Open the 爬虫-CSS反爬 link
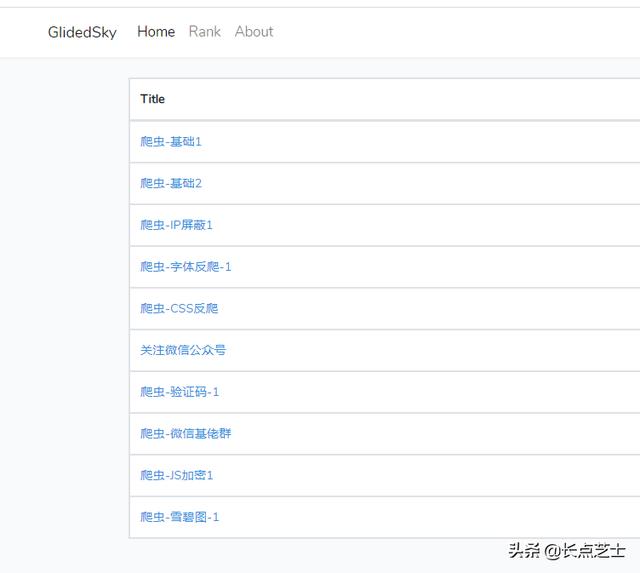This screenshot has width=640, height=573. tap(179, 308)
